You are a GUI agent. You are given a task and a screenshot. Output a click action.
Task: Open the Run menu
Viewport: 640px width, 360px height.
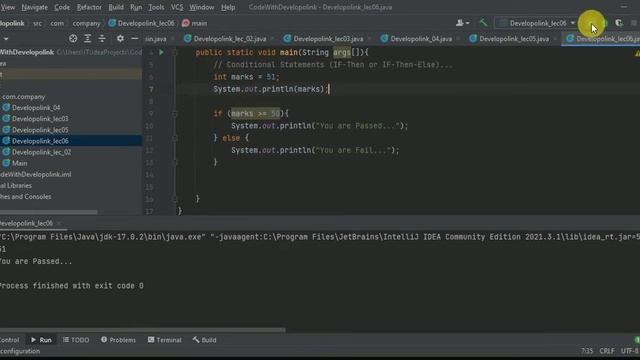point(136,7)
